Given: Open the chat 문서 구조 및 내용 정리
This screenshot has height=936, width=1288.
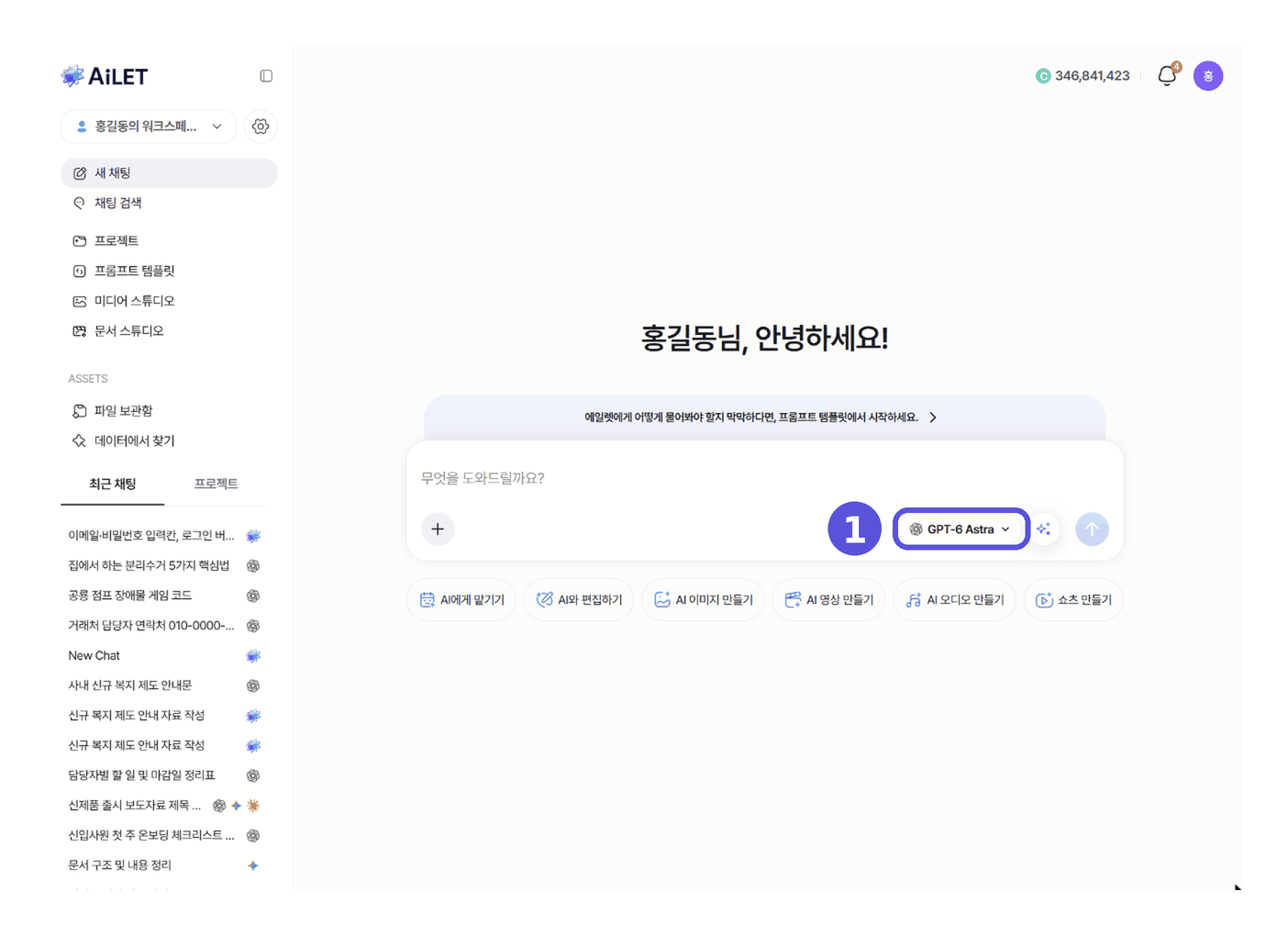Looking at the screenshot, I should click(165, 866).
